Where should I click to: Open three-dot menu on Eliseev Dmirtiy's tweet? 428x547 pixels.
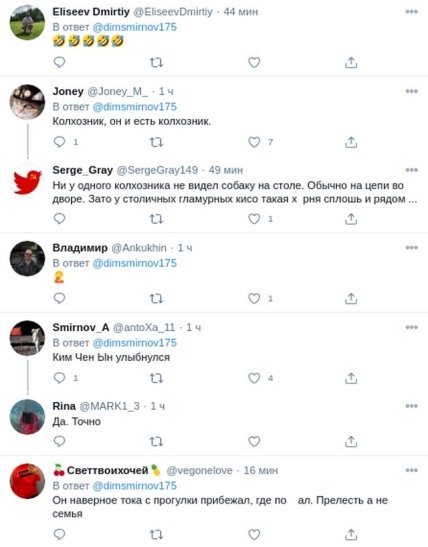(412, 12)
